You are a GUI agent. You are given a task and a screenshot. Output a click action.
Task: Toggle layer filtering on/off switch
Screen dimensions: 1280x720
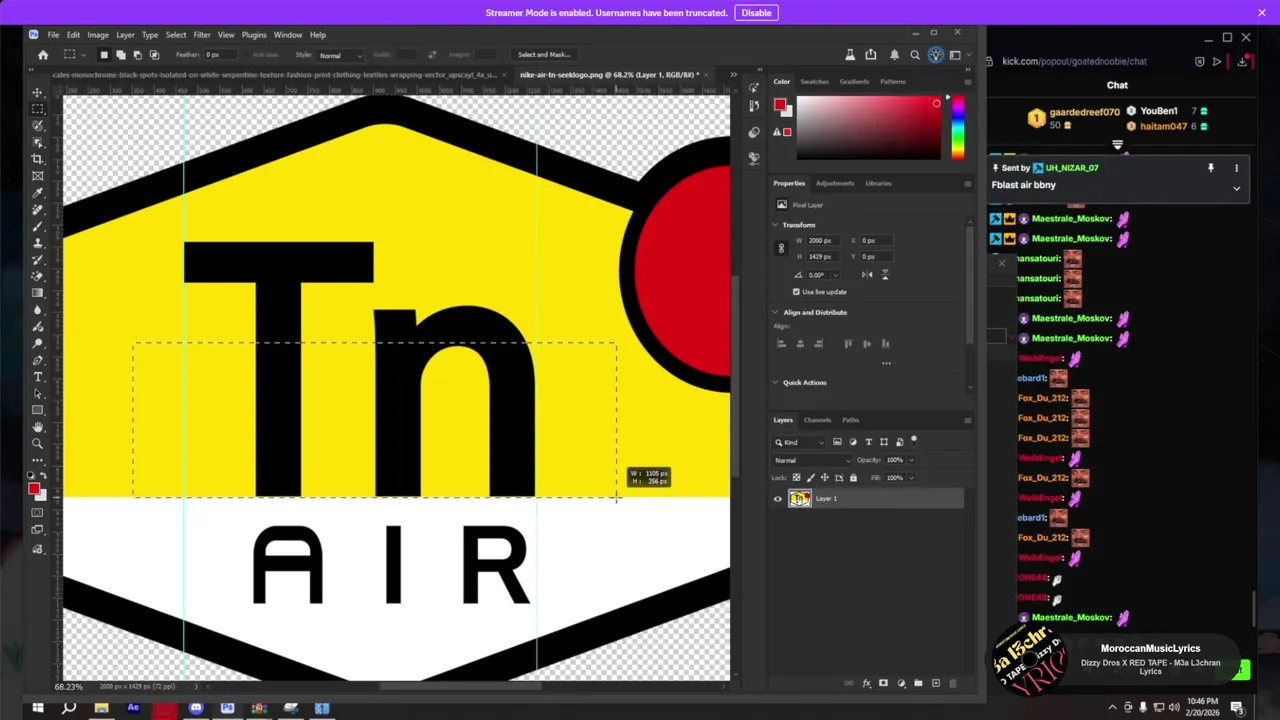pyautogui.click(x=913, y=441)
